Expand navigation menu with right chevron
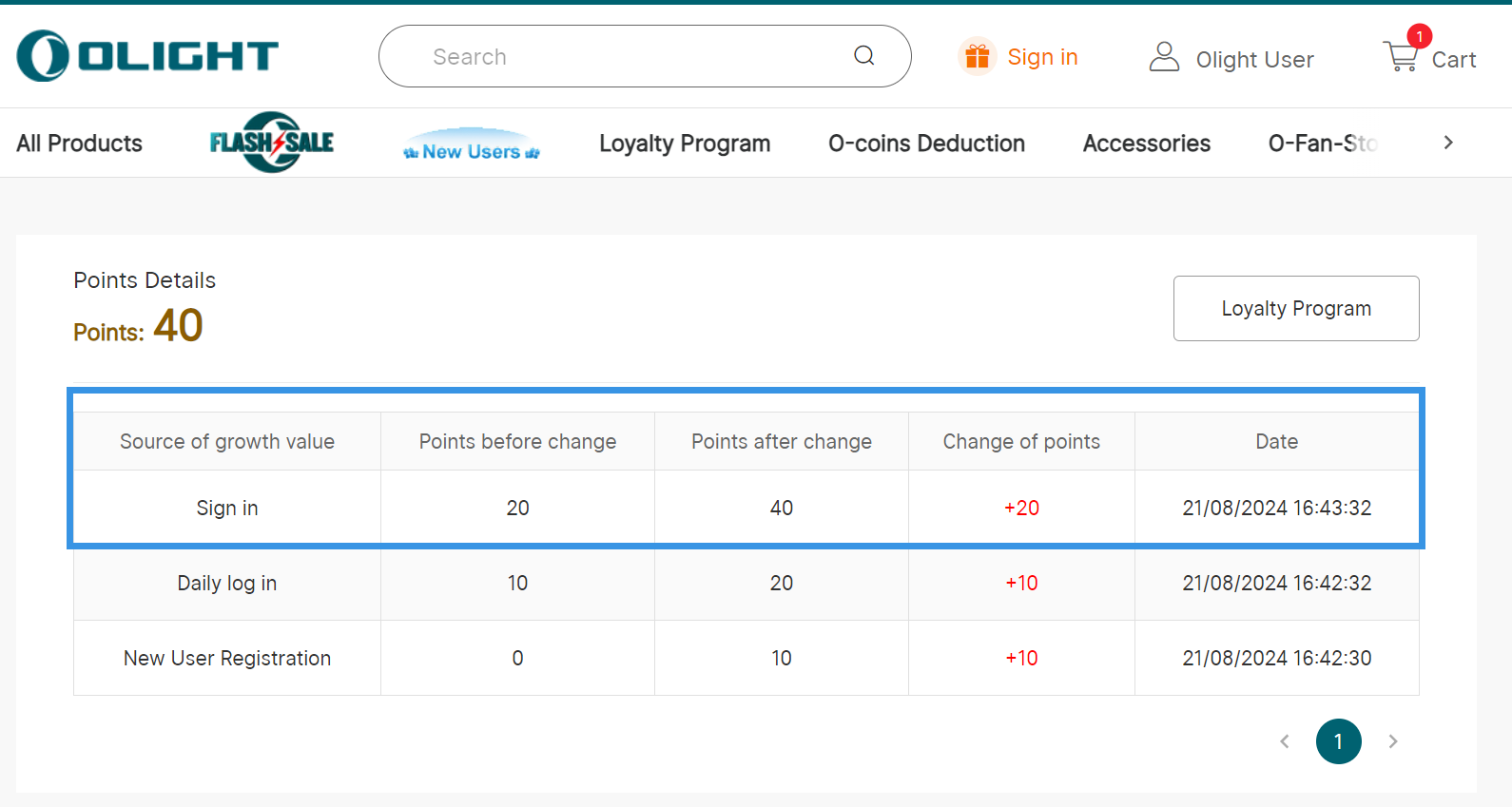Viewport: 1512px width, 807px height. click(x=1447, y=143)
